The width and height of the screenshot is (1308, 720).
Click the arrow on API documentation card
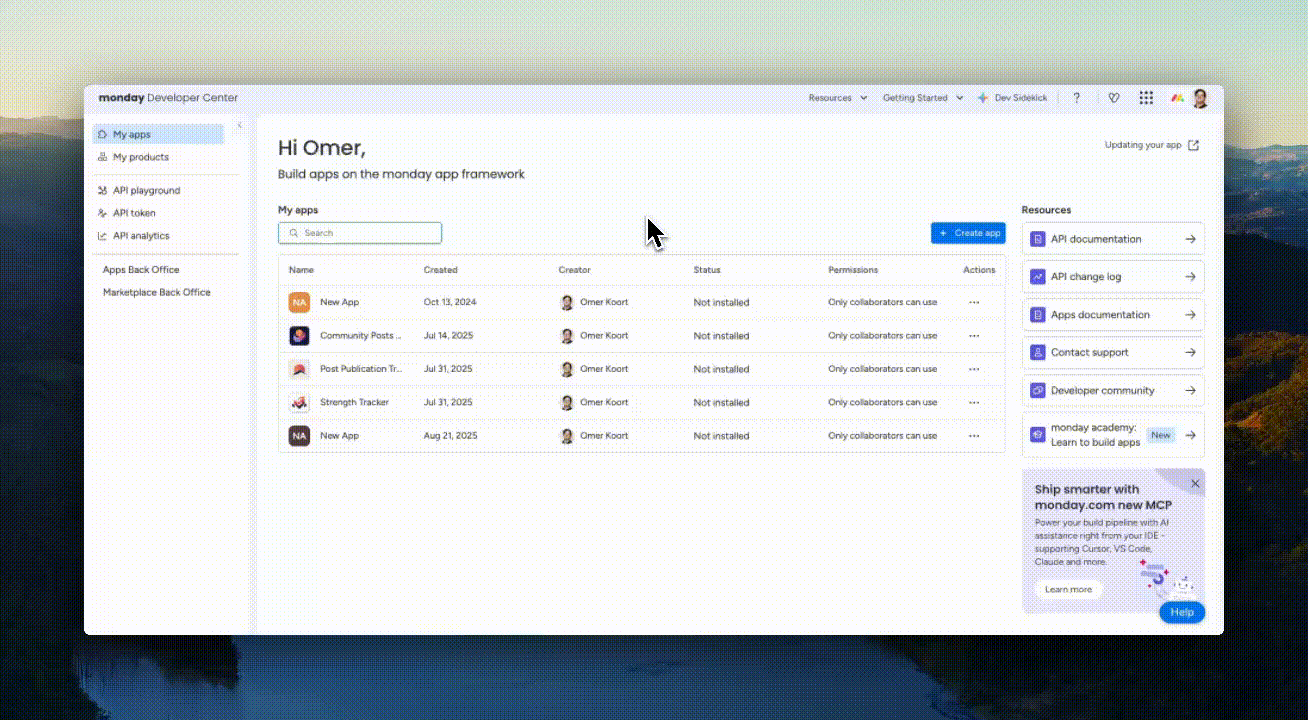[x=1190, y=239]
